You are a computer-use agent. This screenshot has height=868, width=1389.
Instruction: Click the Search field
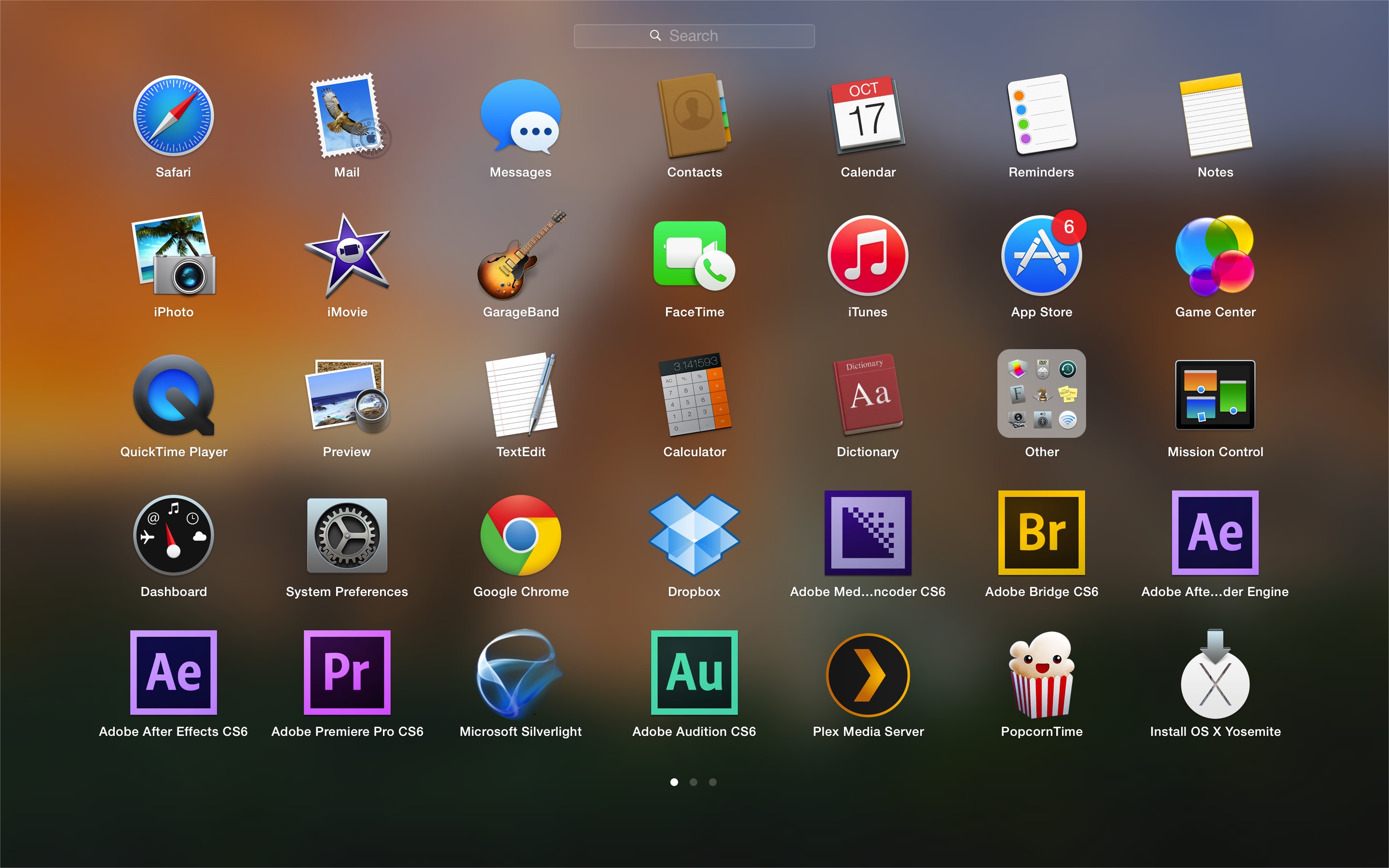(694, 35)
